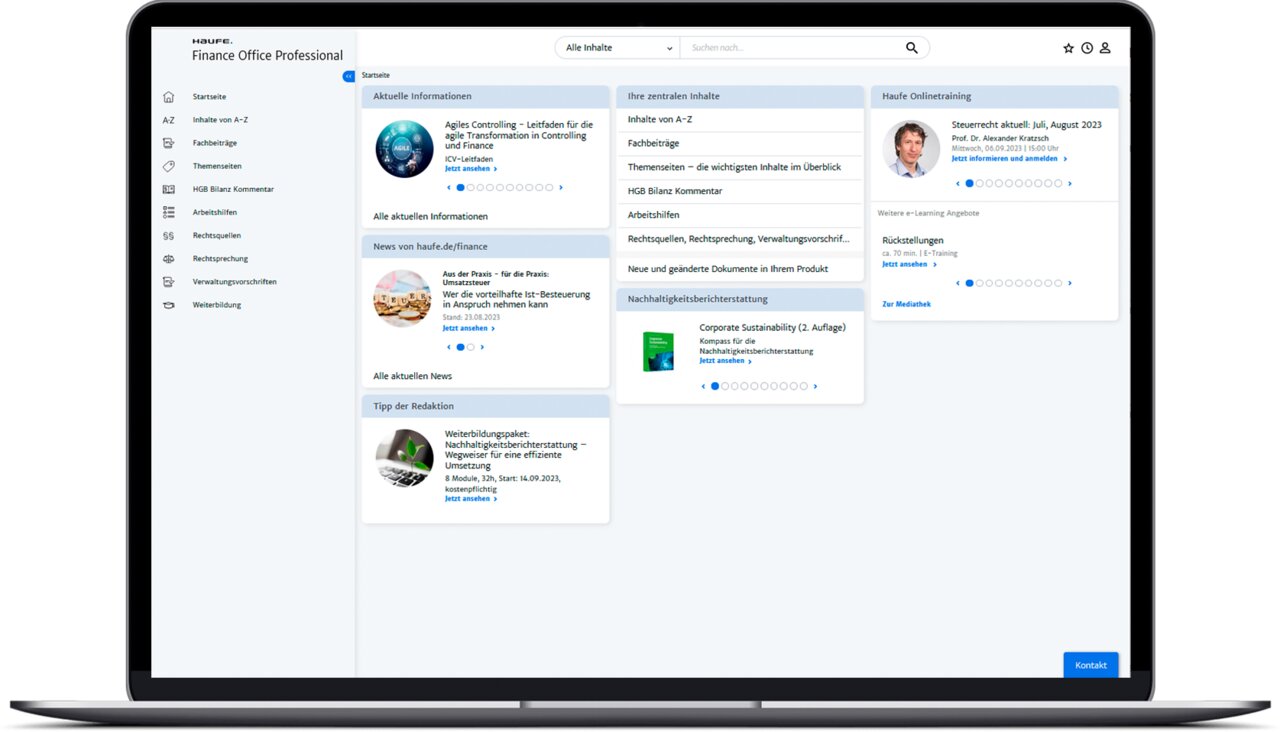Image resolution: width=1280 pixels, height=732 pixels.
Task: Advance Haufe Onlinetraining carousel with right arrow
Action: click(x=1070, y=184)
